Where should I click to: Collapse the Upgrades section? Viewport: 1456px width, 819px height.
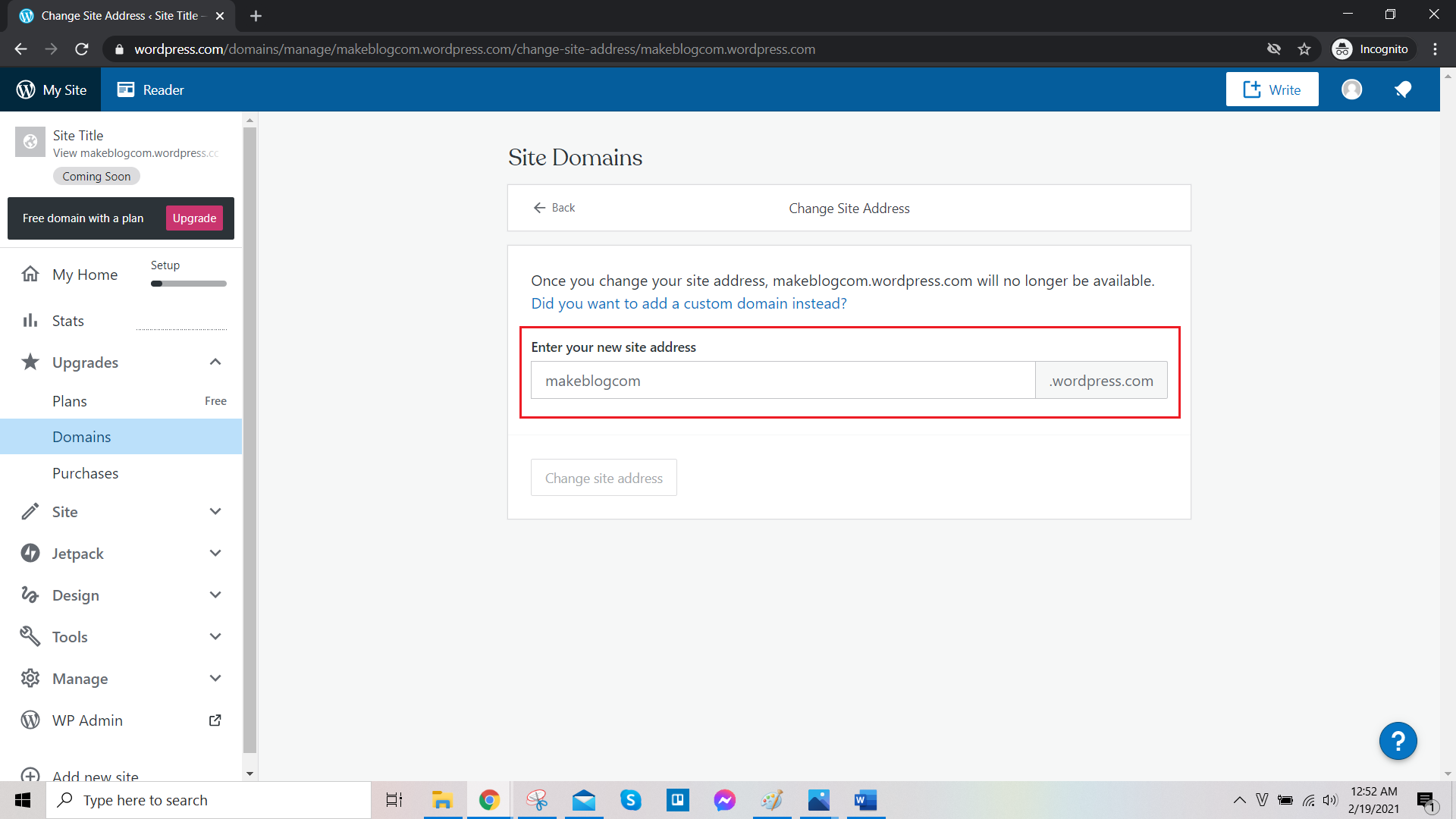(215, 362)
